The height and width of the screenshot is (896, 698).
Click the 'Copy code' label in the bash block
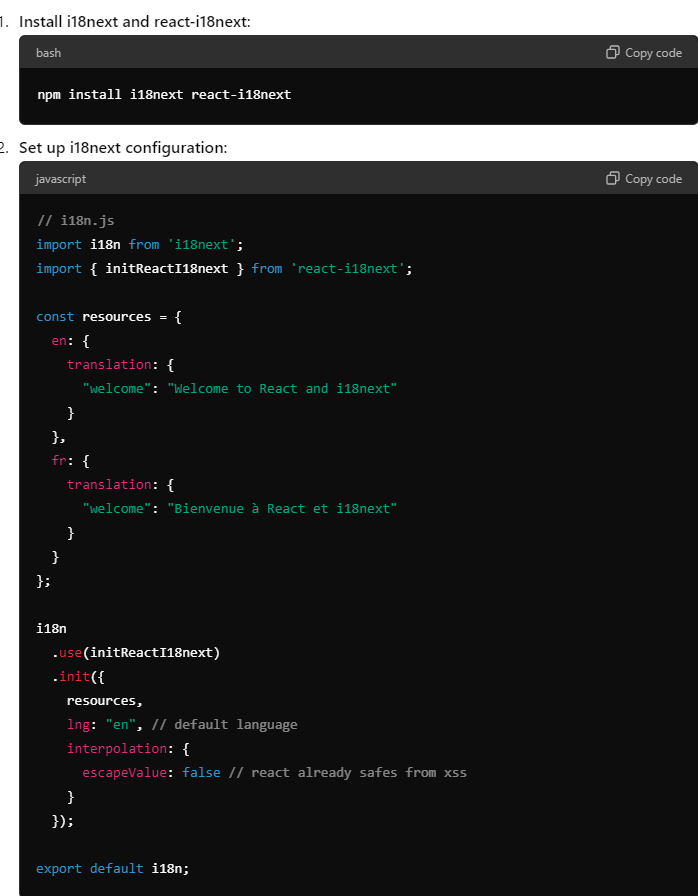click(653, 53)
